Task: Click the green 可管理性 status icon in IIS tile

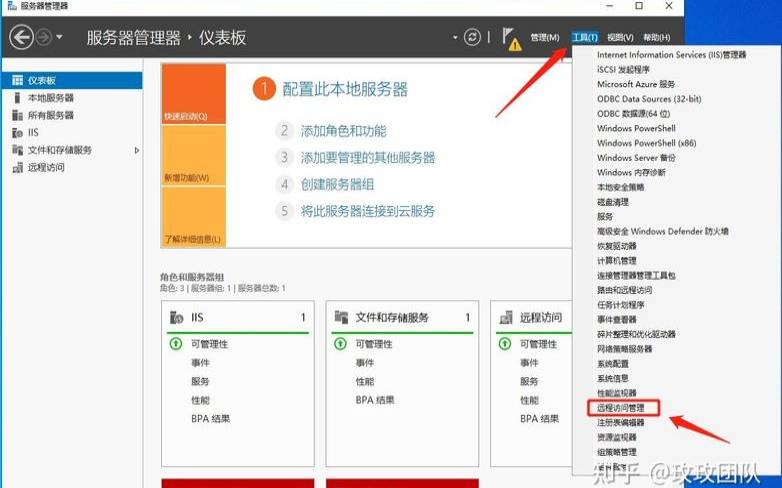Action: [x=176, y=344]
